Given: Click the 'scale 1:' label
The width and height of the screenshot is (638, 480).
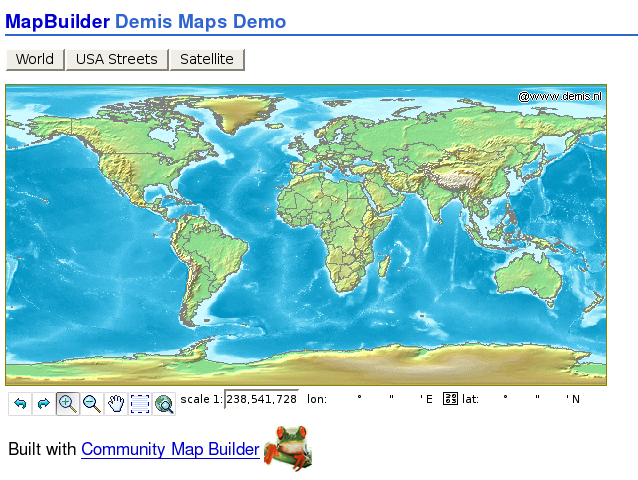Looking at the screenshot, I should (x=201, y=399).
